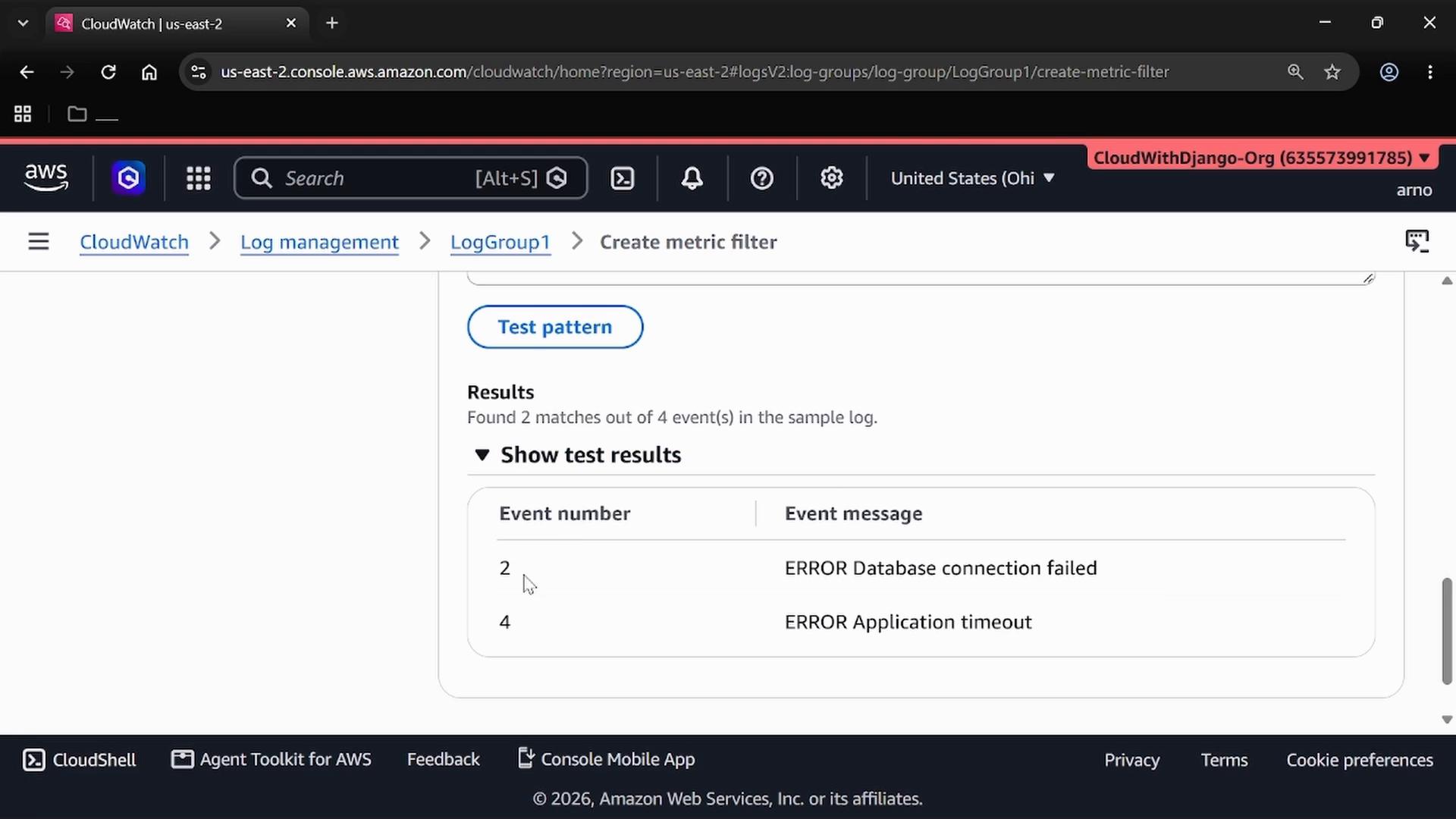
Task: Open the screen-share panel icon beside breadcrumbs
Action: coord(1417,241)
